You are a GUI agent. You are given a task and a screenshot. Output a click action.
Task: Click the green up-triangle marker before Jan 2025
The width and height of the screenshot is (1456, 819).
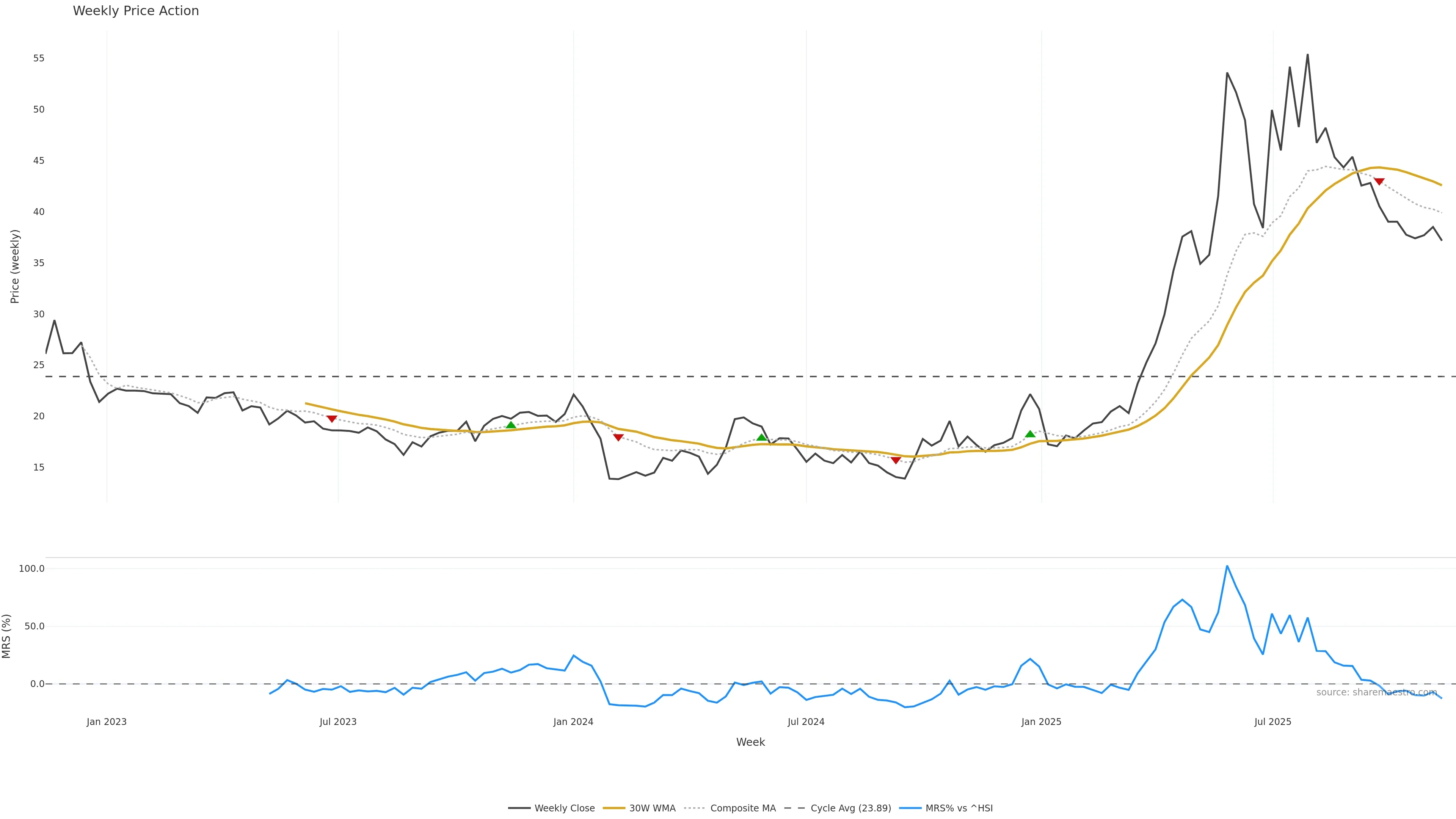point(1030,433)
